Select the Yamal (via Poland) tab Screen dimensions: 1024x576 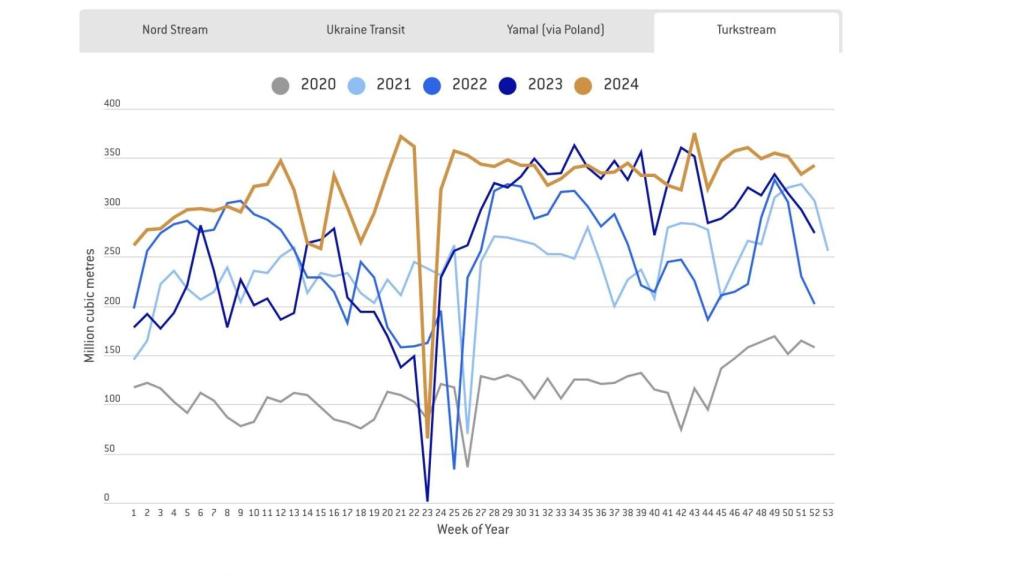(x=556, y=30)
